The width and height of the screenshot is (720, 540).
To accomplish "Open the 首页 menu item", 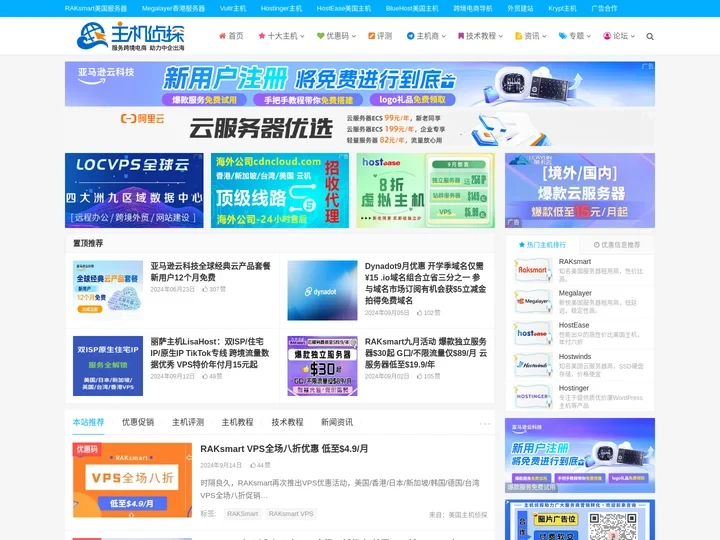I will tap(231, 36).
